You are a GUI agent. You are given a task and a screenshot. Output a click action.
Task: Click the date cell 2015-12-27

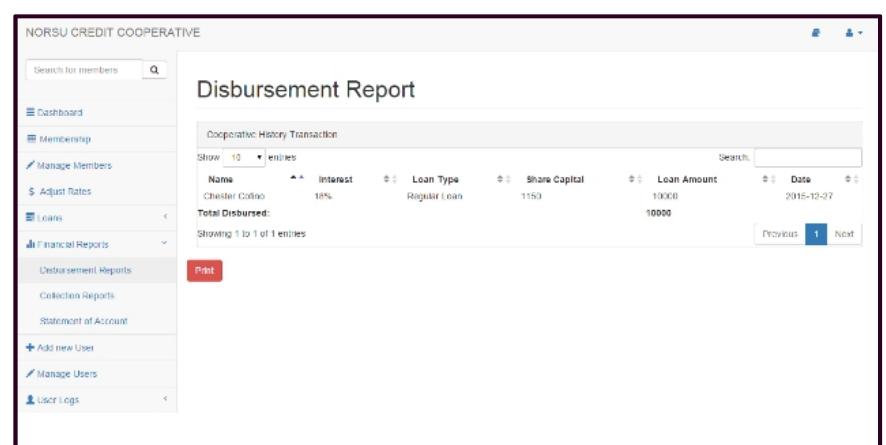point(809,196)
